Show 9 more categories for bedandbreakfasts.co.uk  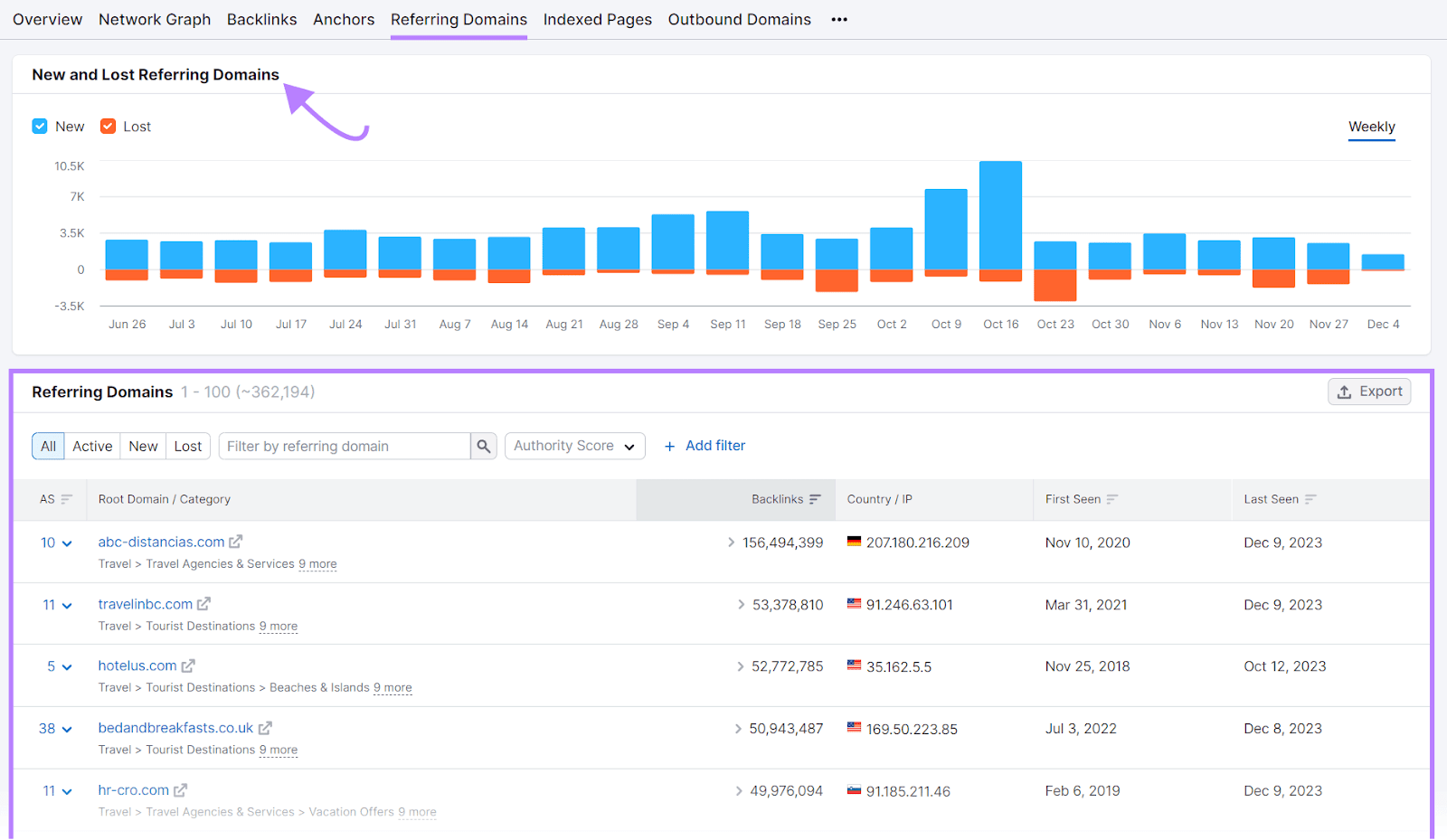279,750
